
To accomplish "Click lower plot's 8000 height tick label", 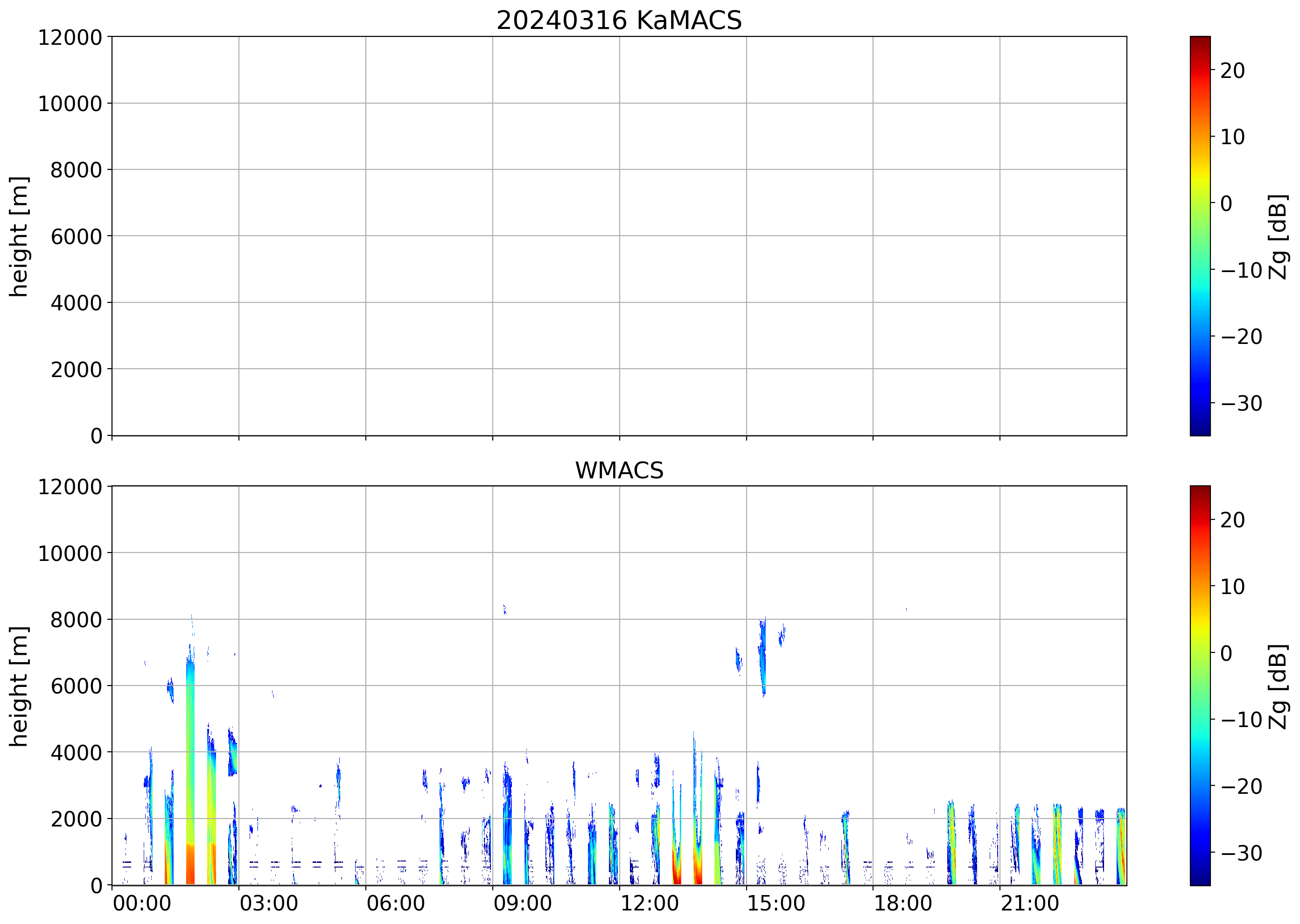I will [x=76, y=620].
